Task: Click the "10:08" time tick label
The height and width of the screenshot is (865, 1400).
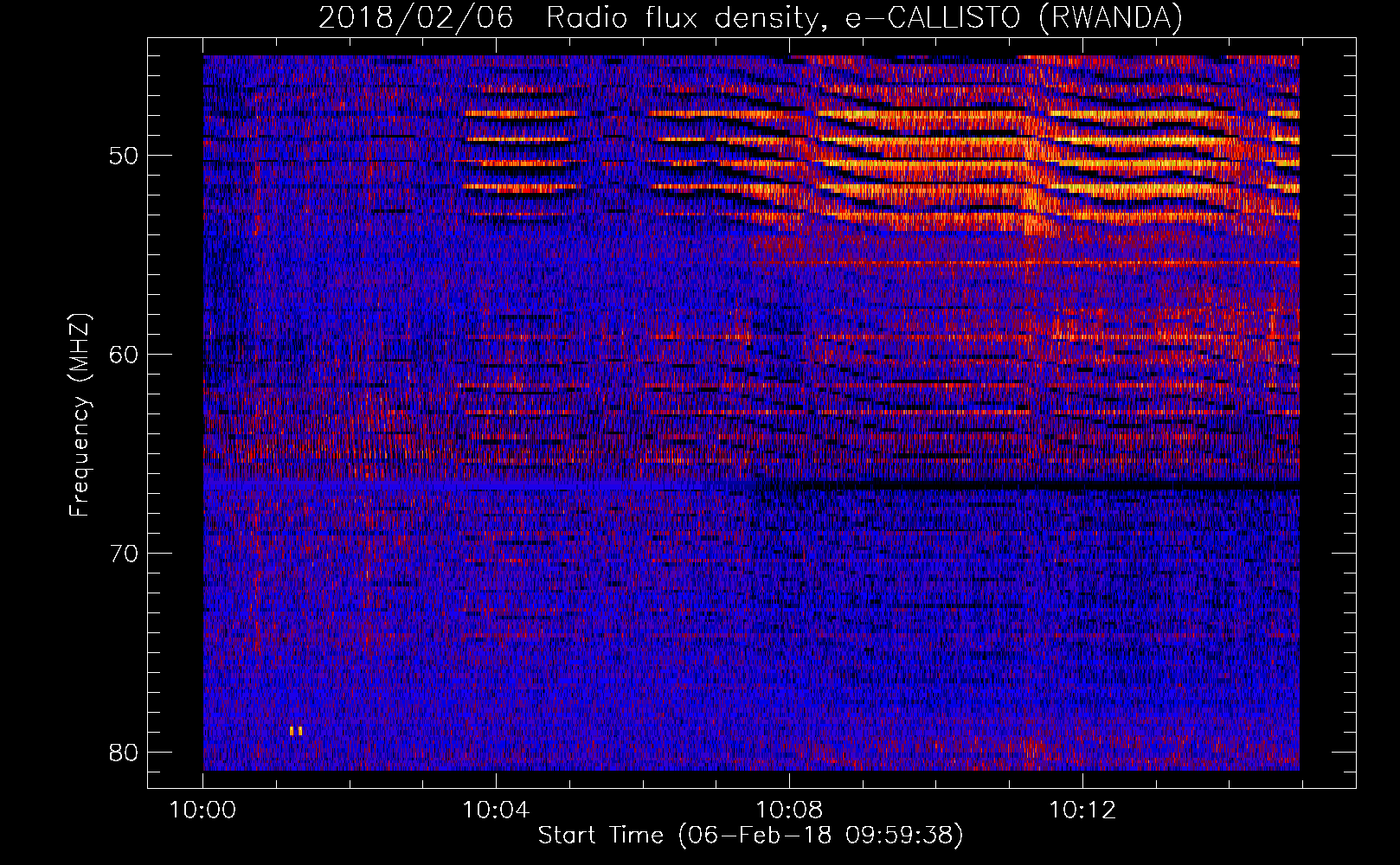Action: point(789,811)
